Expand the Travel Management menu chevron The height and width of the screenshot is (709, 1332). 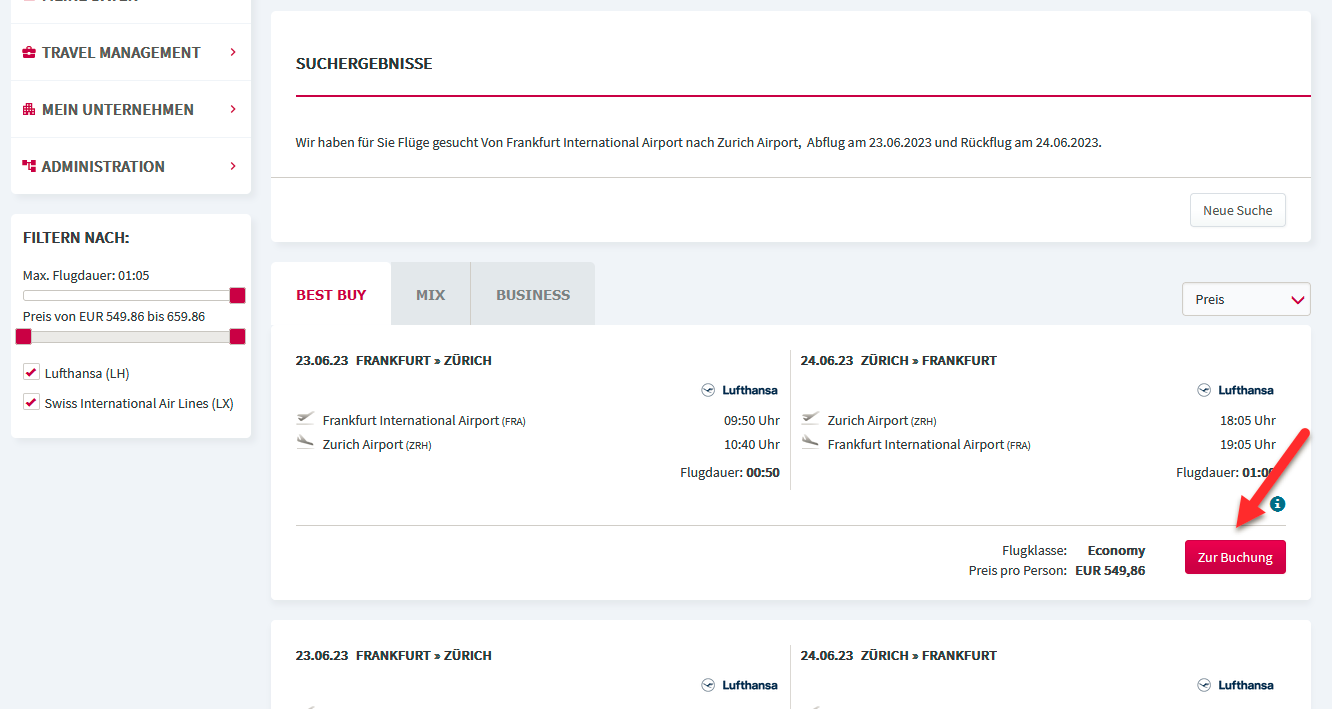[233, 52]
